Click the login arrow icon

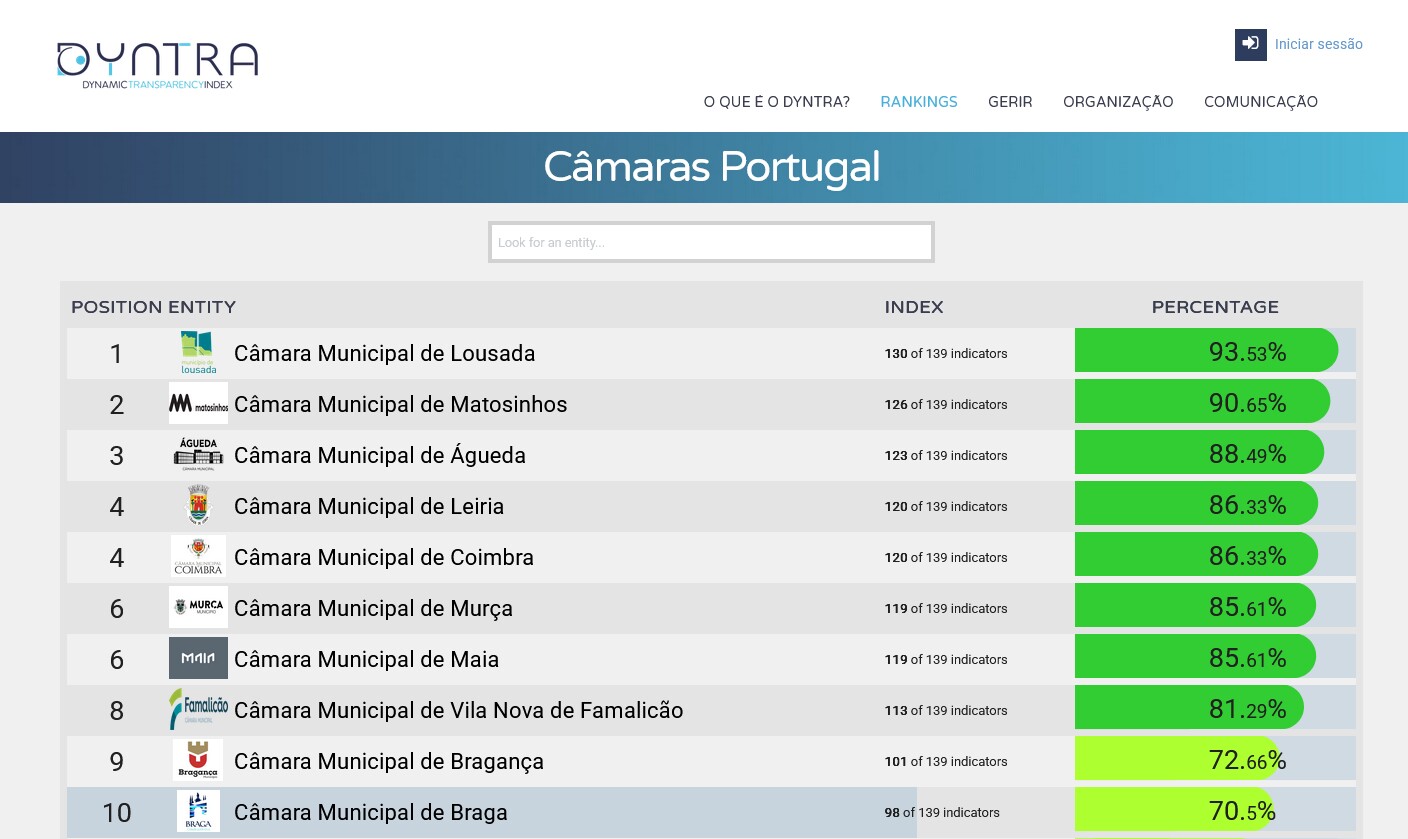pyautogui.click(x=1250, y=44)
